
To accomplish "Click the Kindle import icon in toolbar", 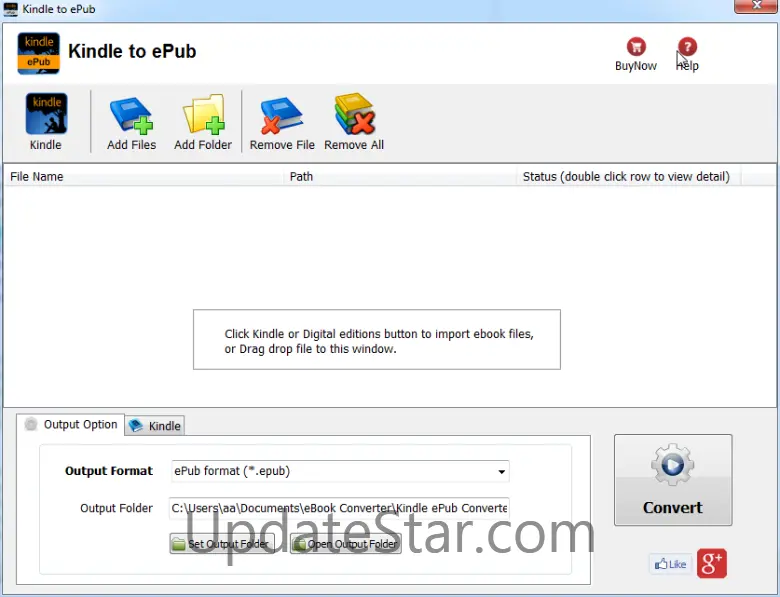I will pos(46,113).
